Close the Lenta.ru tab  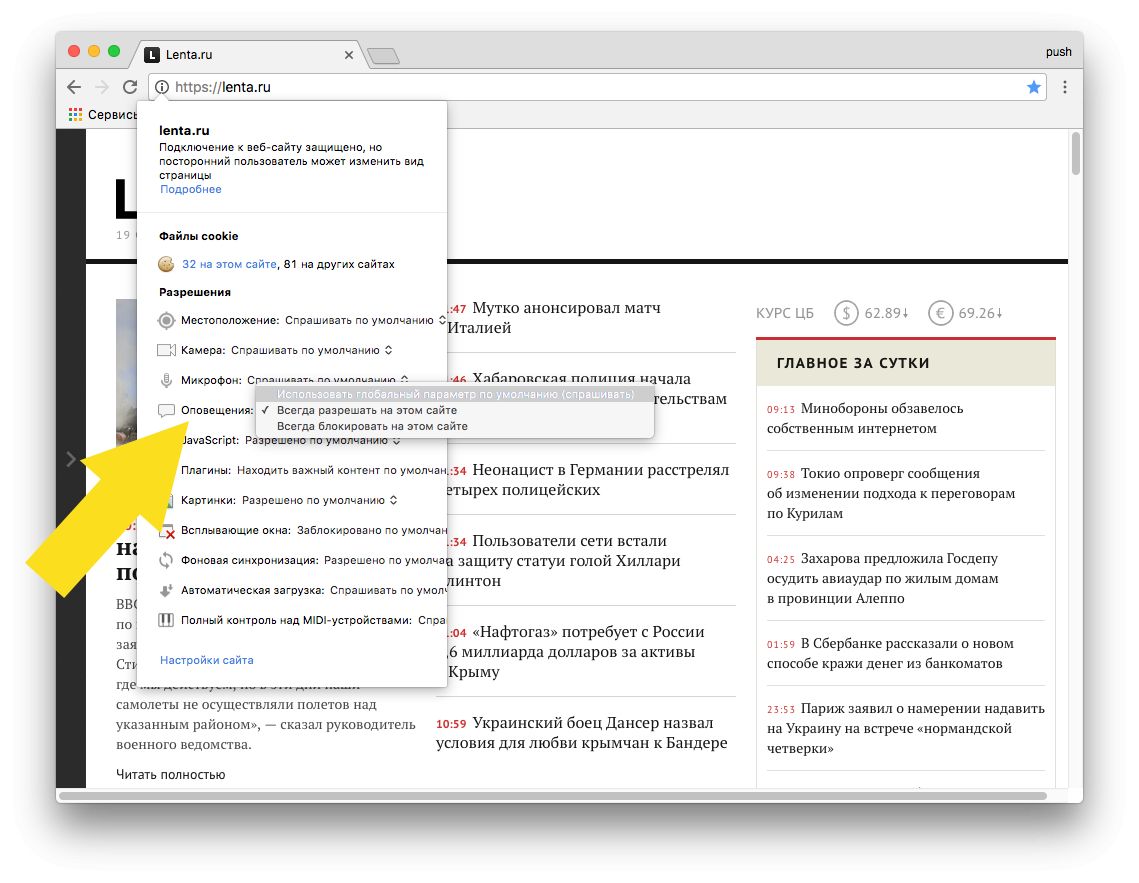(349, 54)
